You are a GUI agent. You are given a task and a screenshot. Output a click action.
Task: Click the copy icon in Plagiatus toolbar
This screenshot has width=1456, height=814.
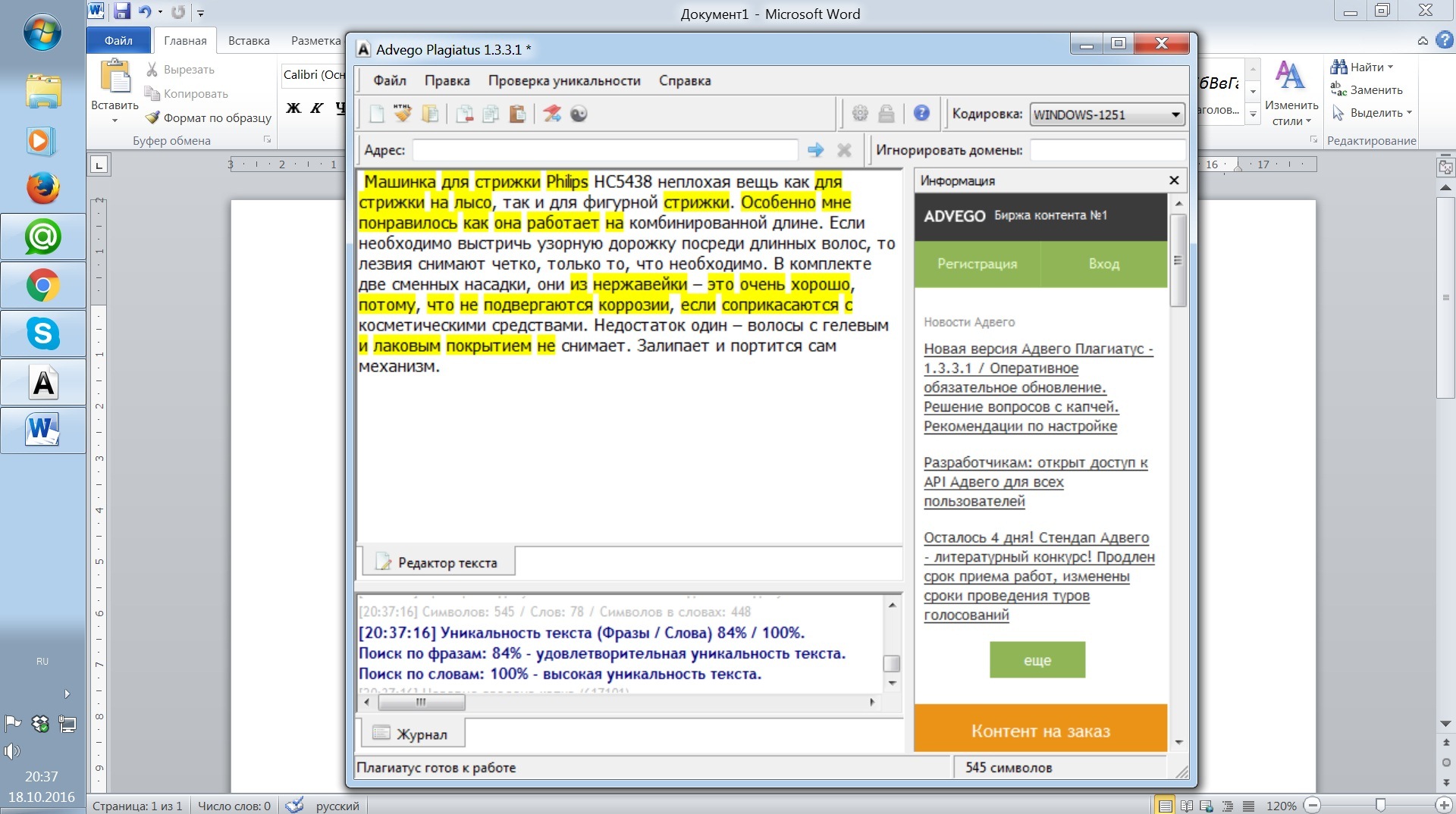click(491, 114)
